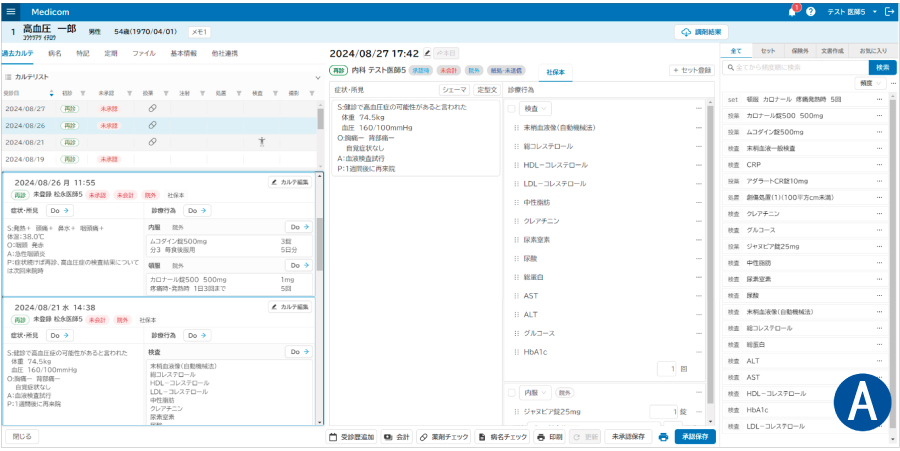The image size is (900, 451).
Task: Click the 会計 button in bottom toolbar
Action: click(396, 437)
